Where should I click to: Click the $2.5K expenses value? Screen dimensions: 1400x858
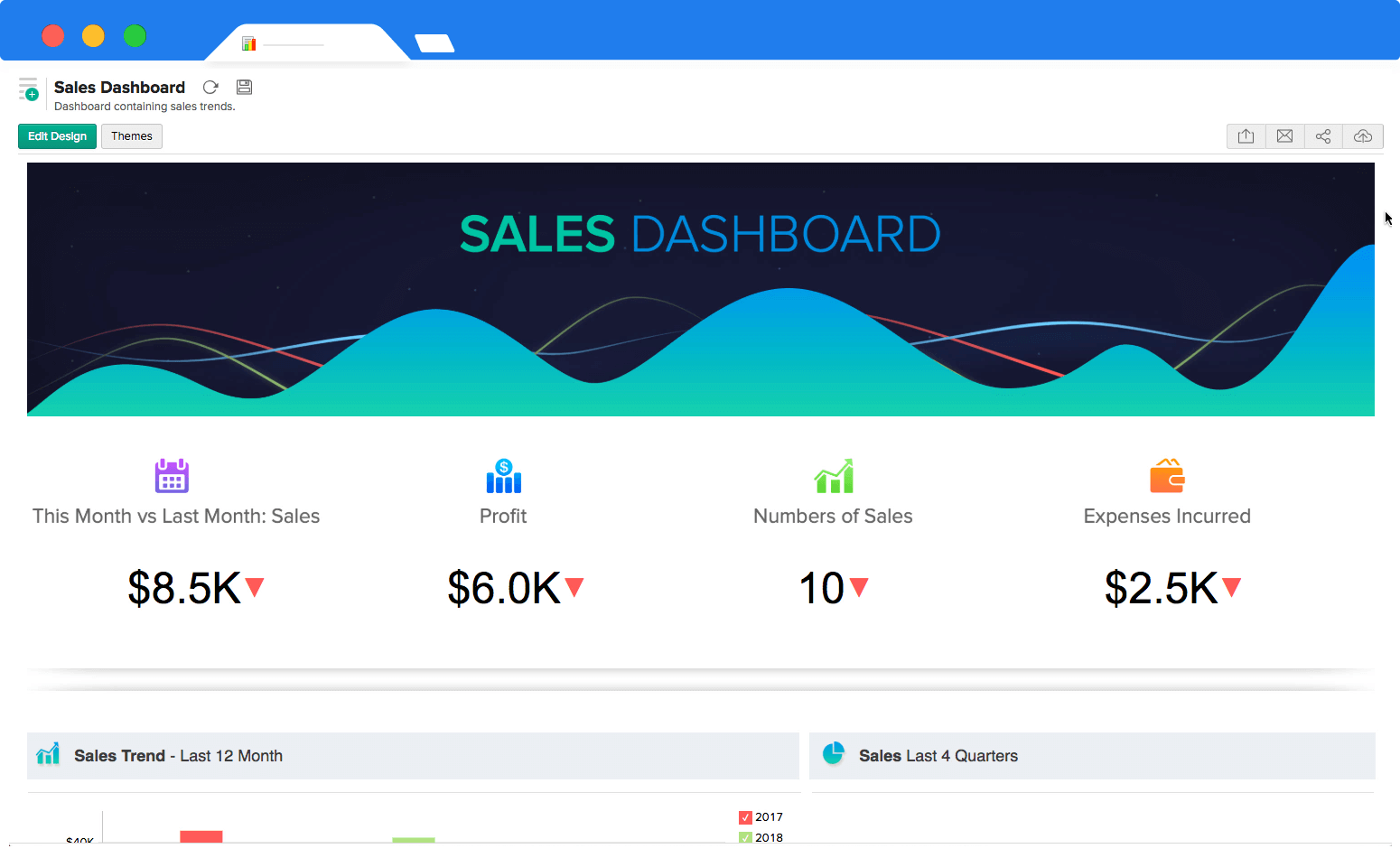coord(1162,588)
